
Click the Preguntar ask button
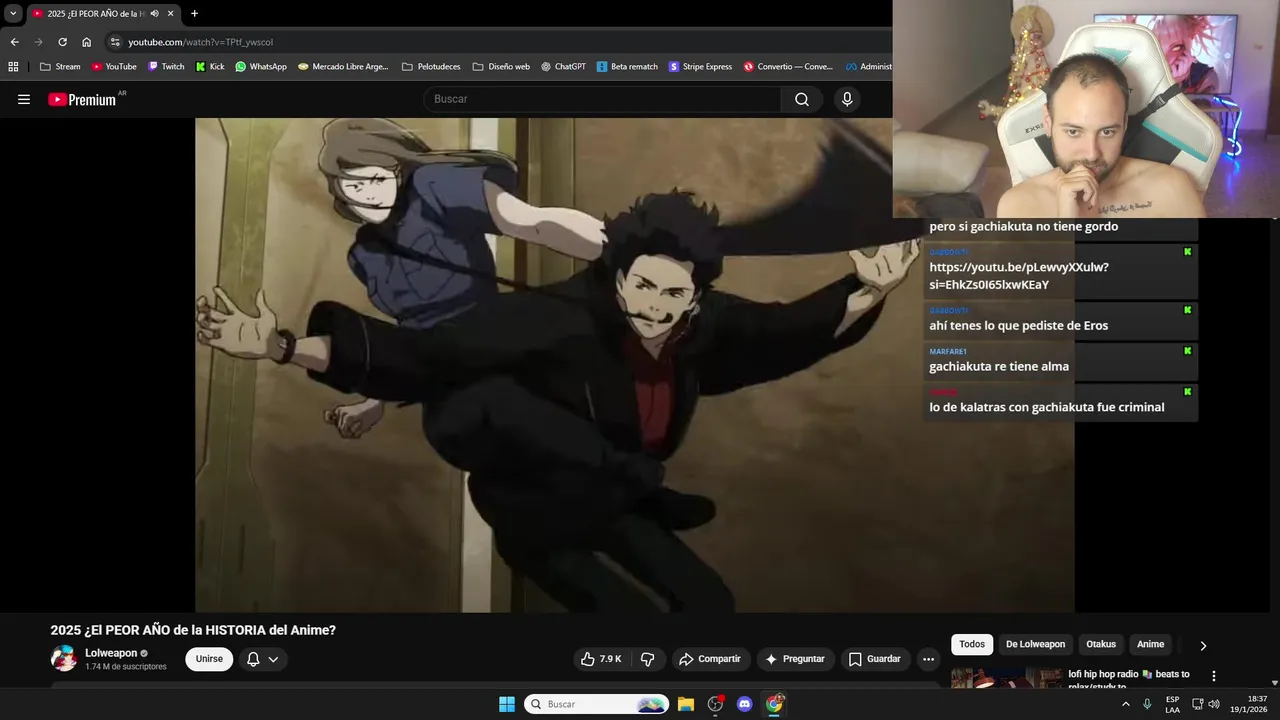point(795,659)
